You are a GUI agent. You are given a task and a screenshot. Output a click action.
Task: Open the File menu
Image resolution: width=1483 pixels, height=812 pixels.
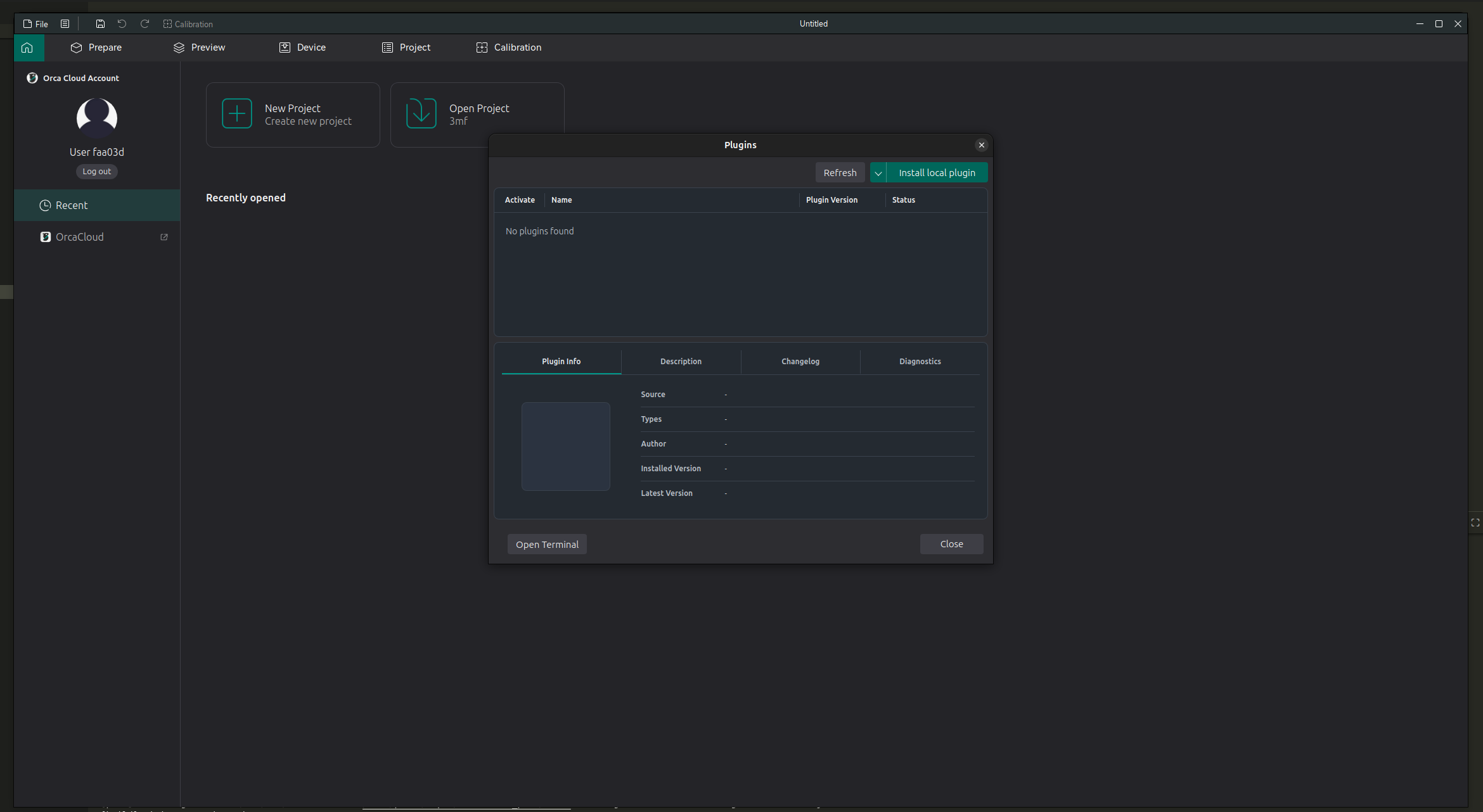tap(35, 24)
